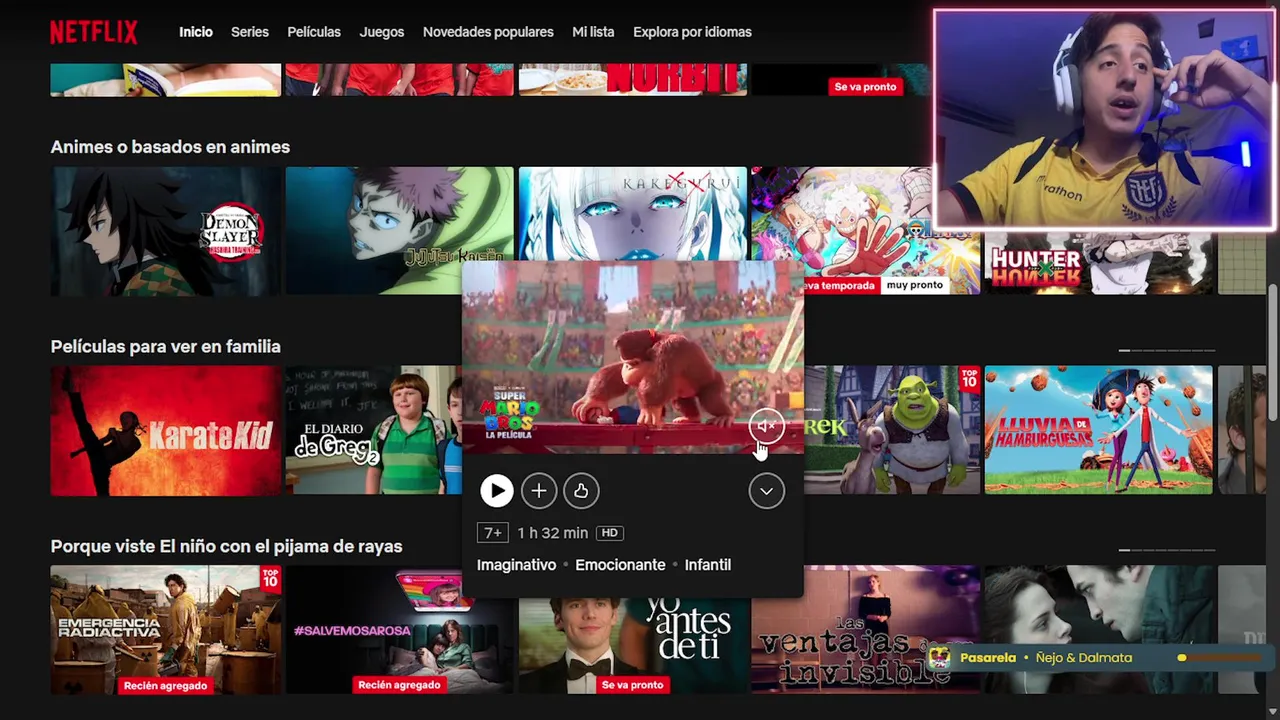Viewport: 1280px width, 720px height.
Task: Open the Hunter x Hunter thumbnail
Action: [x=1098, y=265]
